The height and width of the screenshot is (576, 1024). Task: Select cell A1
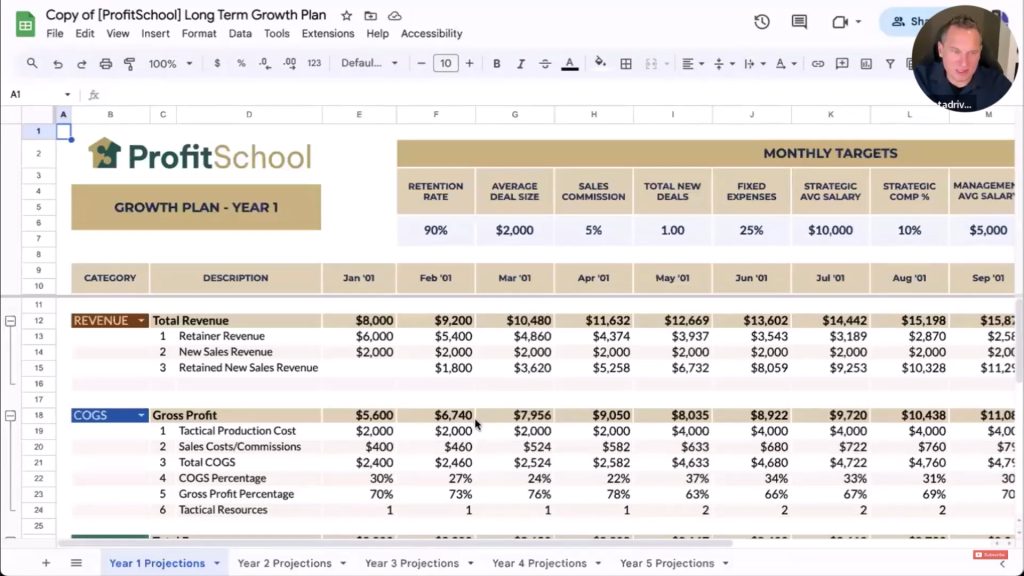pyautogui.click(x=63, y=131)
